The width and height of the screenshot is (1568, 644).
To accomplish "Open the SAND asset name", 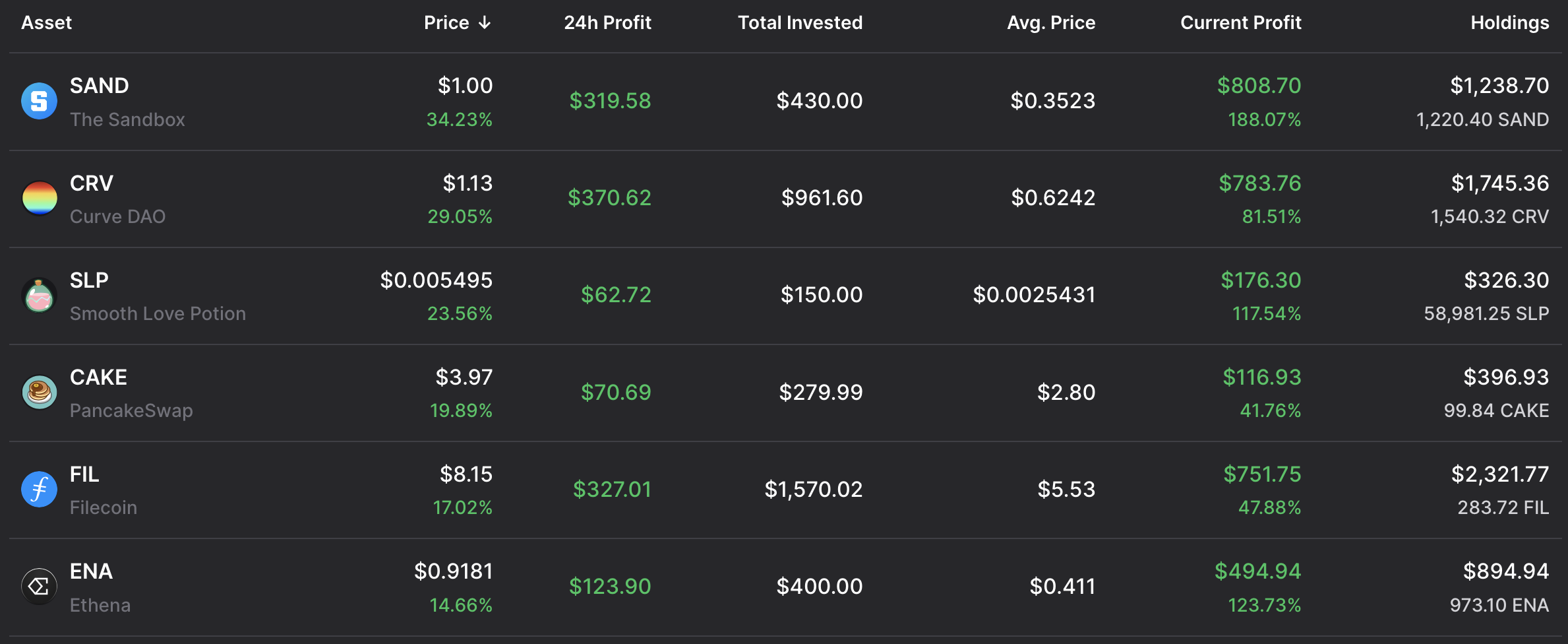I will tap(100, 86).
